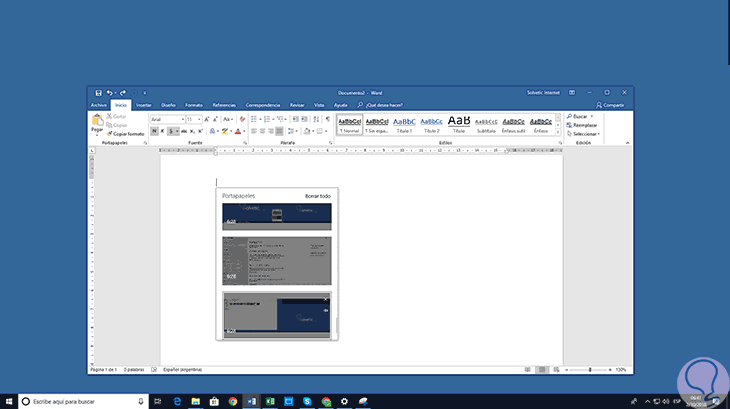Click the Escribe aquí para buscar box

(83, 401)
